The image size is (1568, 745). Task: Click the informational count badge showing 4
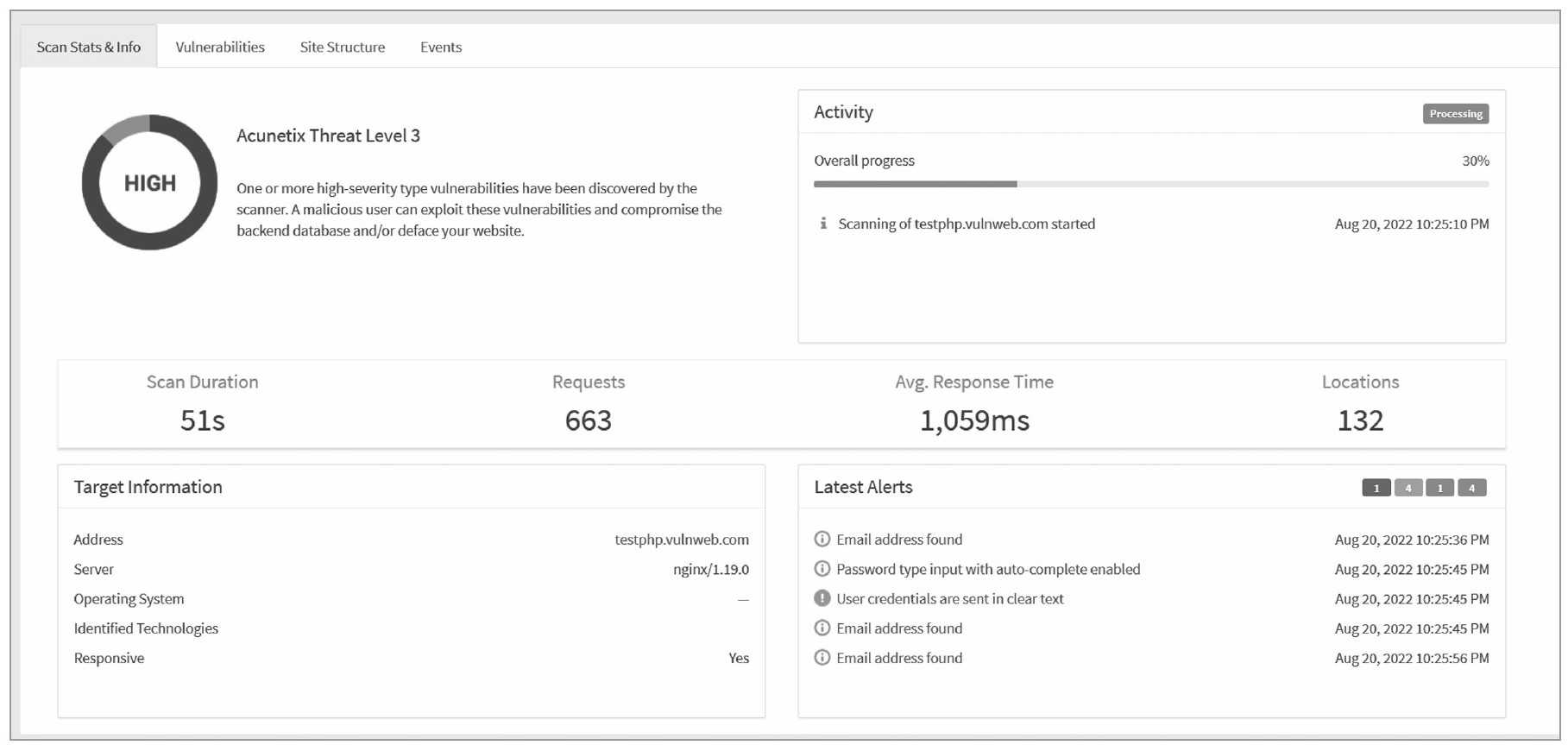1472,488
